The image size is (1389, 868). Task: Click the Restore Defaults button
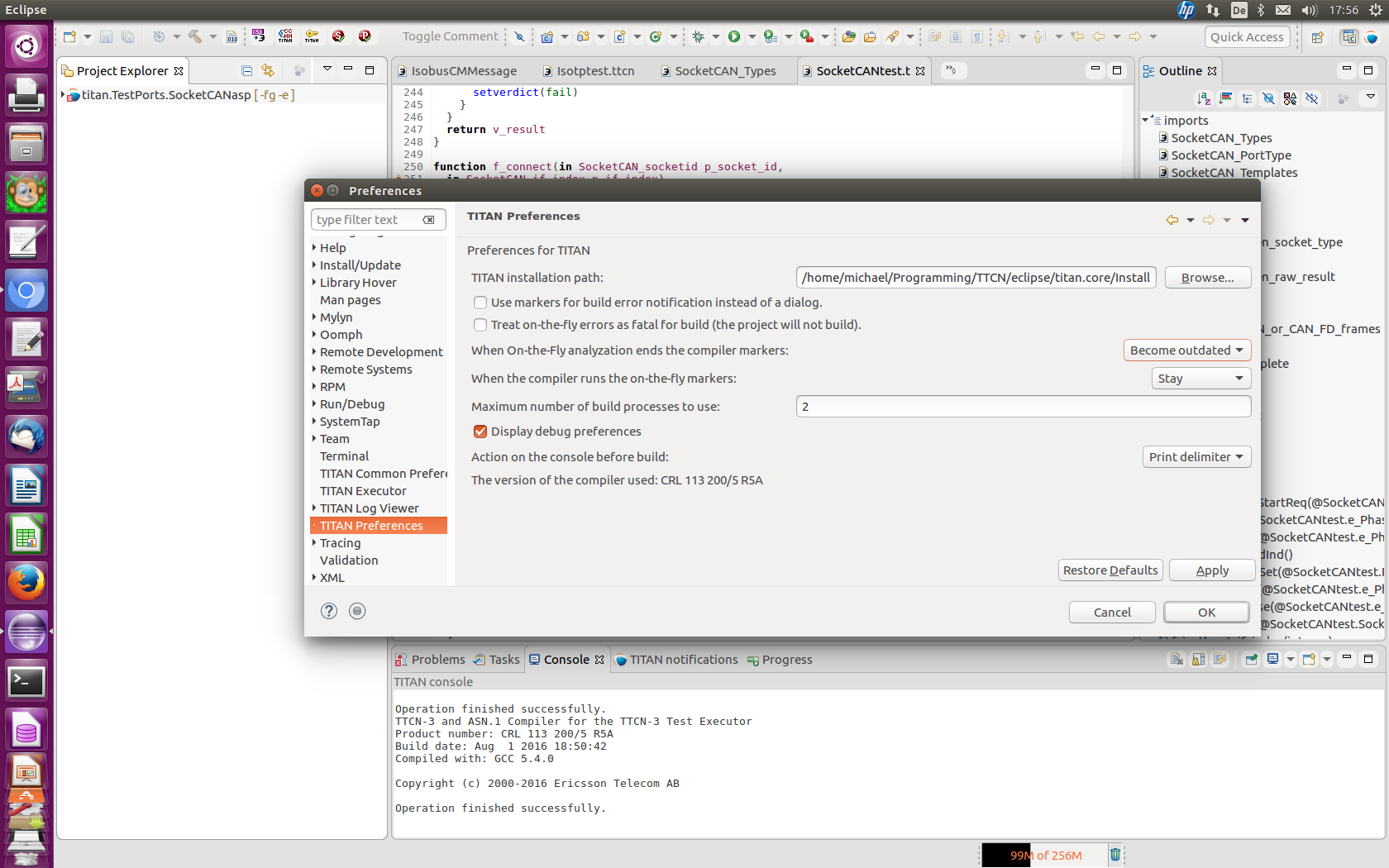[x=1110, y=570]
